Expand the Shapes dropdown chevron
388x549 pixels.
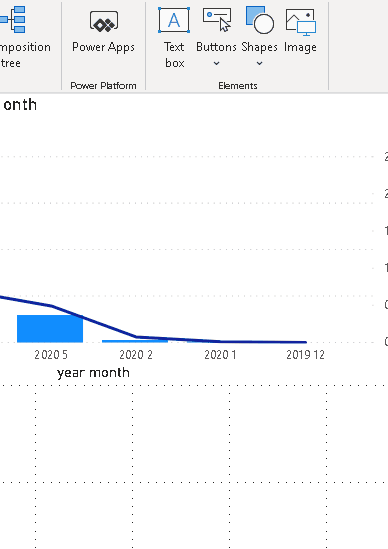click(259, 63)
